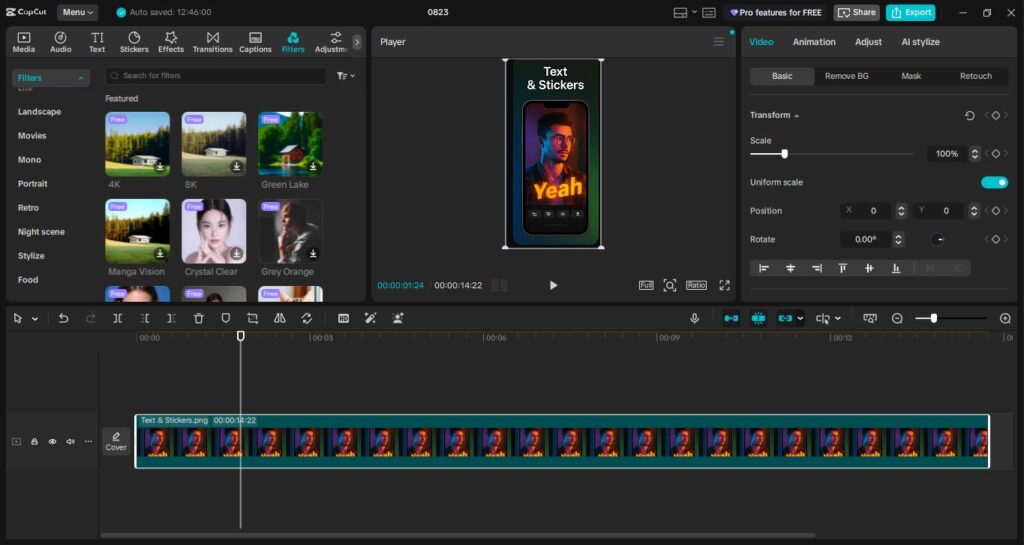Lock the main video track
This screenshot has height=545, width=1024.
click(x=34, y=441)
